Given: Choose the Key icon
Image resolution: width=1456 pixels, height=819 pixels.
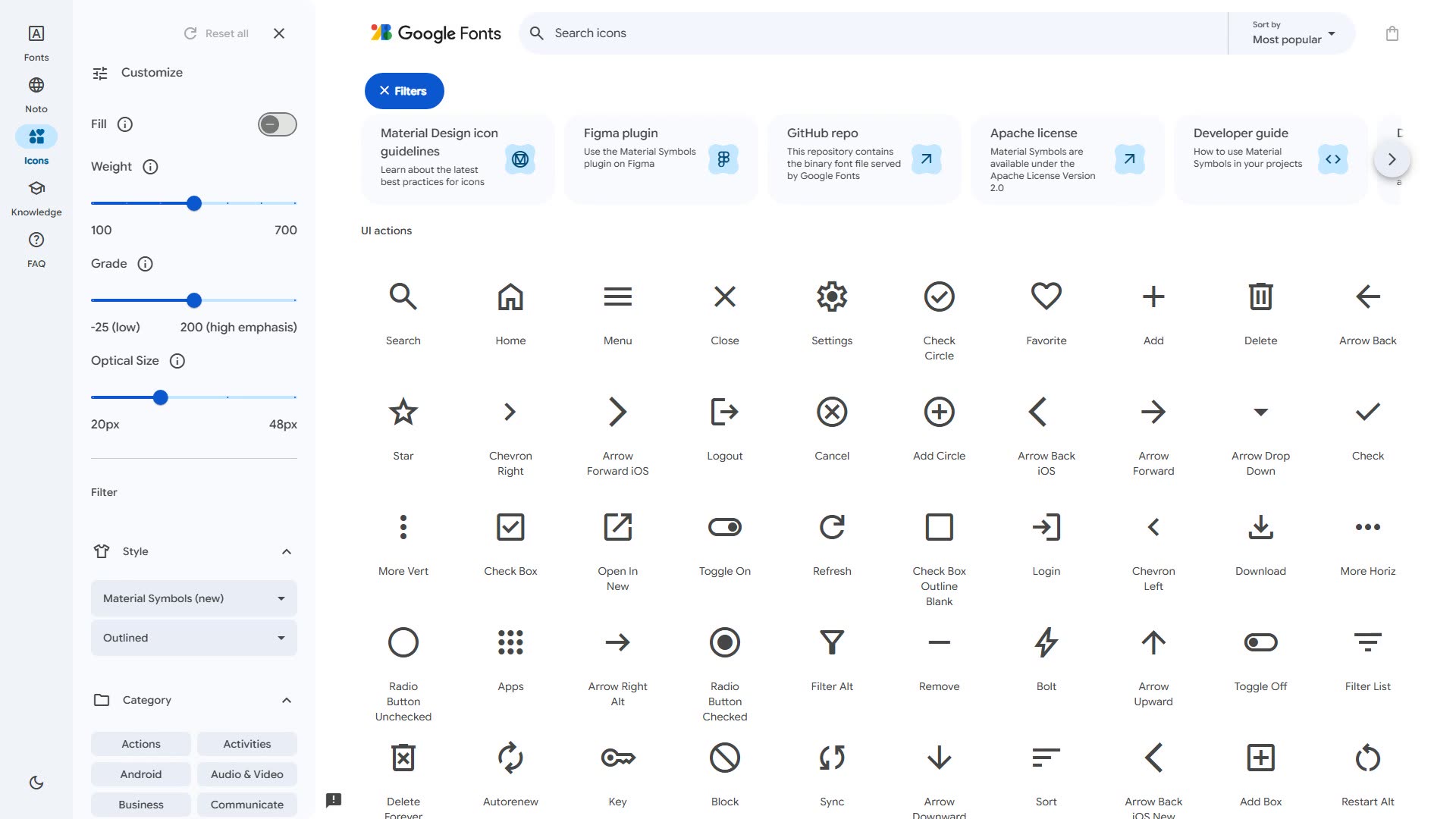Looking at the screenshot, I should 617,758.
